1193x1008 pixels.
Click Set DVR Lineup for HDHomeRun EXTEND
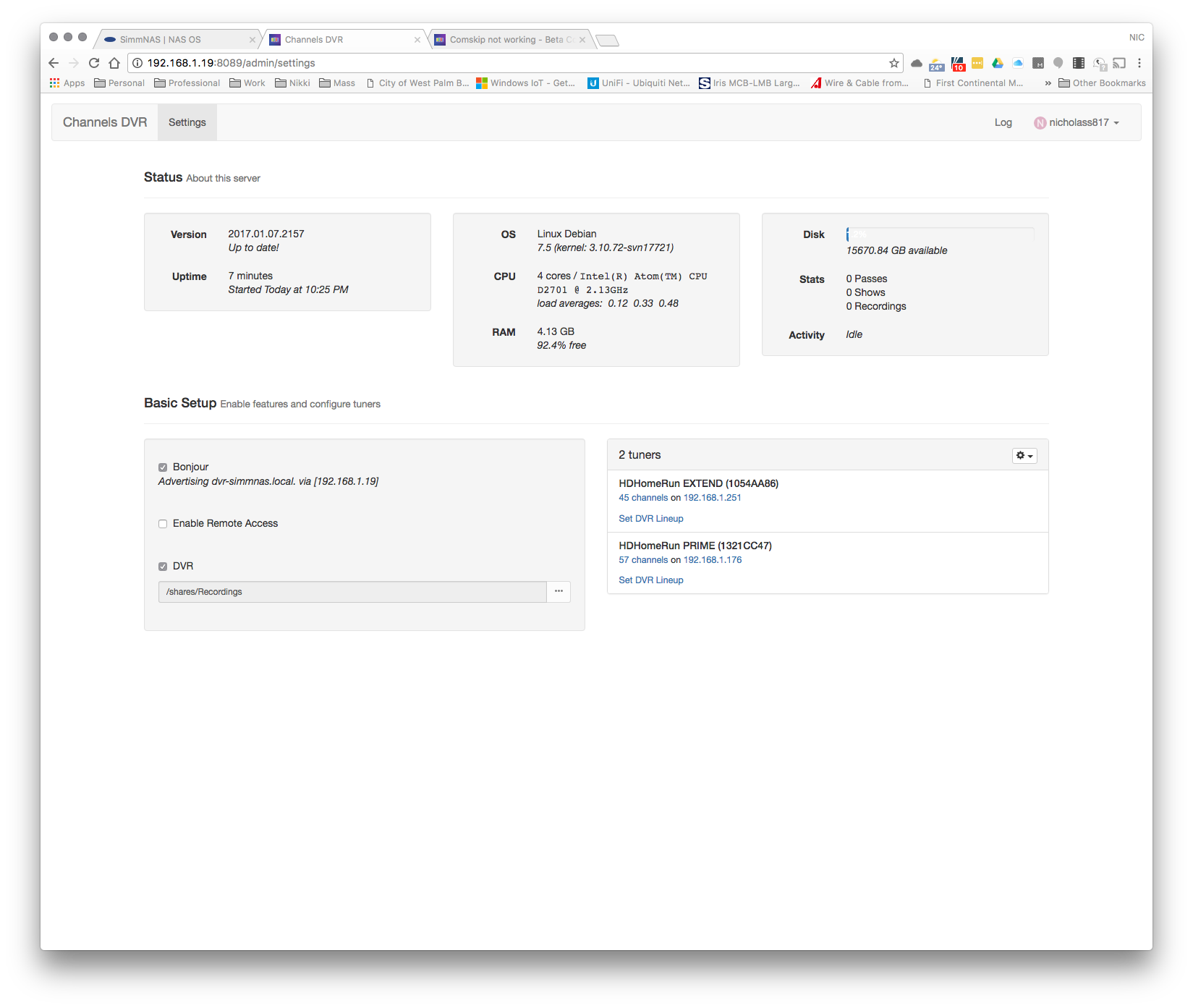[x=650, y=519]
